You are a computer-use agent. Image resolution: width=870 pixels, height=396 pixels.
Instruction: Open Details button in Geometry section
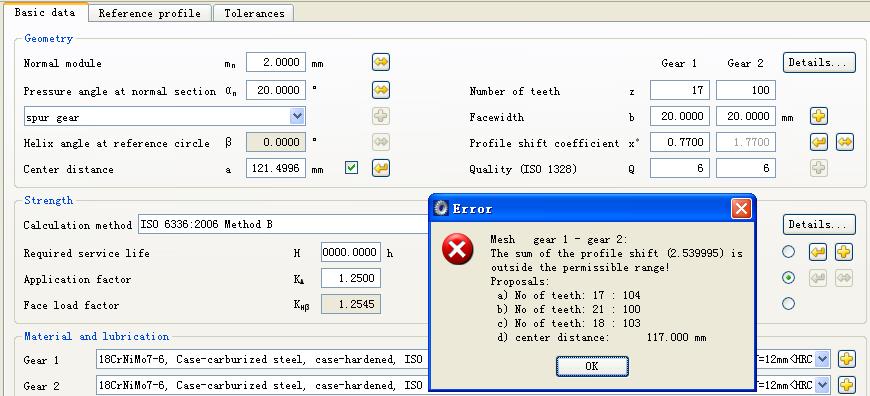(x=819, y=63)
